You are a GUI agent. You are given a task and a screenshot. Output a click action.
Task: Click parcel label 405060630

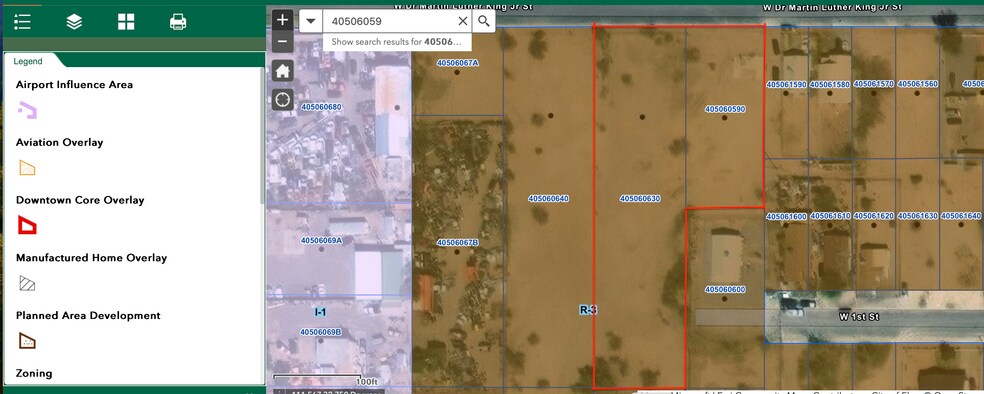coord(640,198)
